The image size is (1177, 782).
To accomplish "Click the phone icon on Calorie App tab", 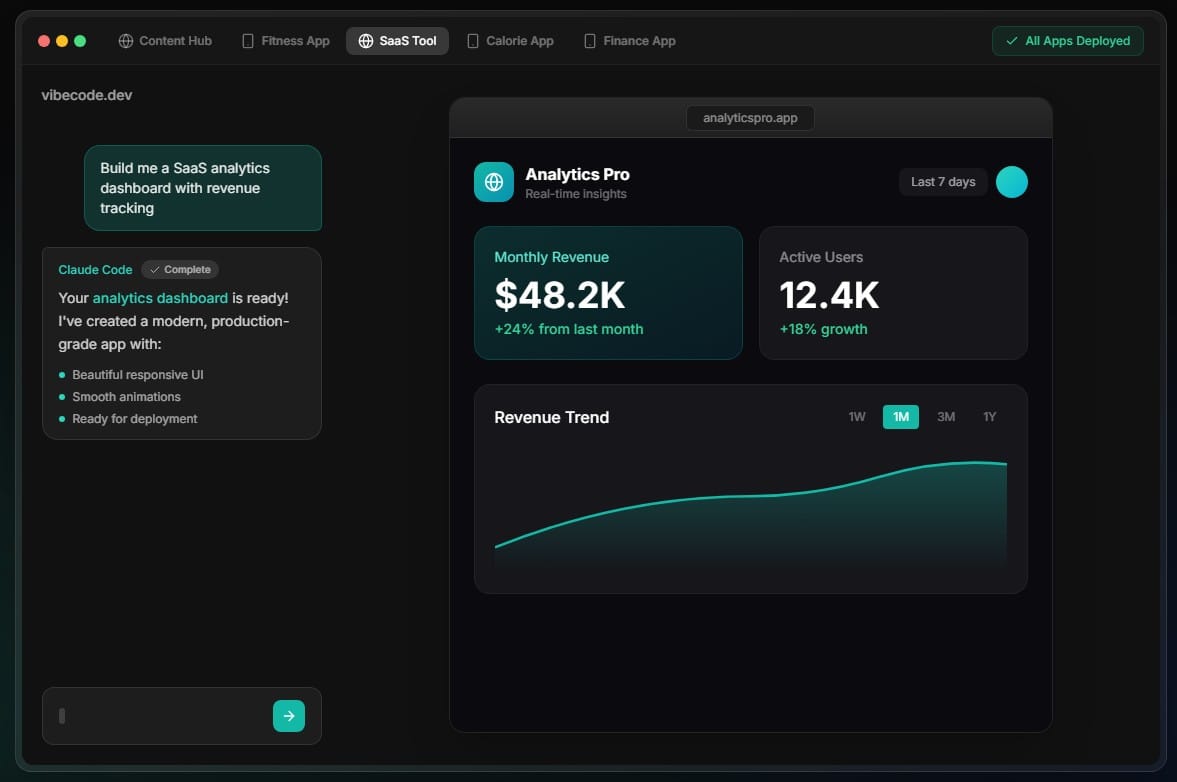I will click(473, 41).
